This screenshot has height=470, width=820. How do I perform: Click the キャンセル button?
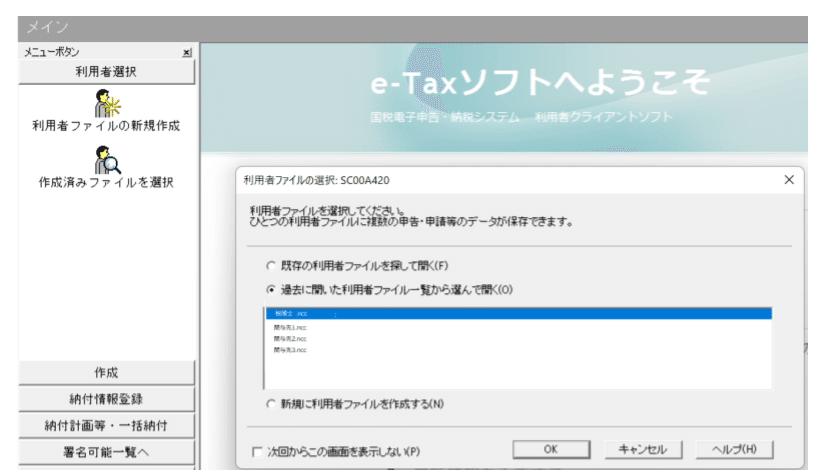[643, 450]
